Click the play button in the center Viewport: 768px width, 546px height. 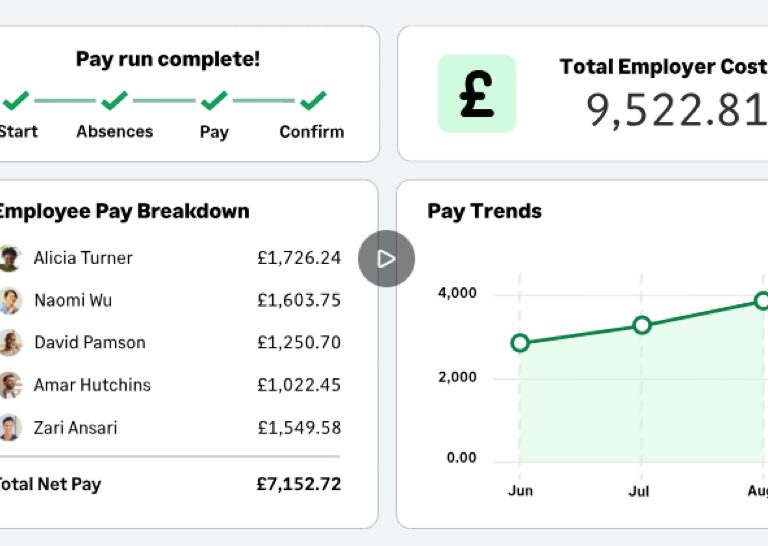point(386,259)
